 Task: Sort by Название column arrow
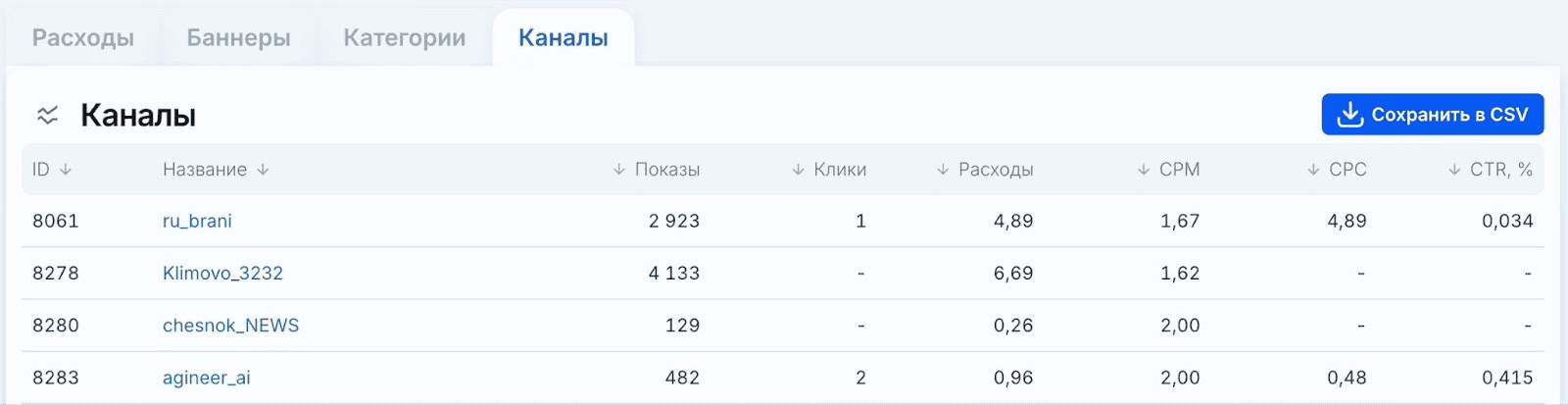263,170
